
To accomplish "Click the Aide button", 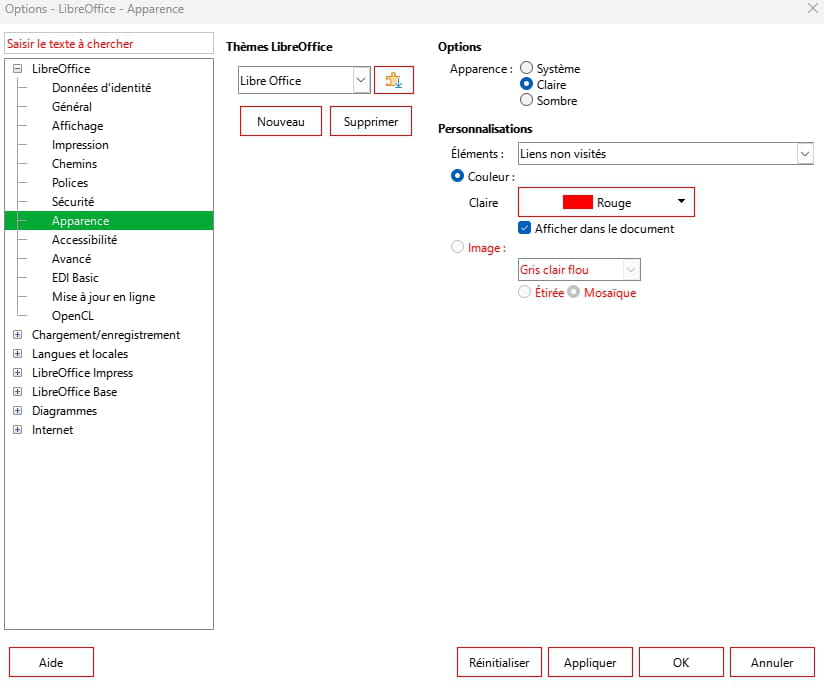I will tap(51, 662).
